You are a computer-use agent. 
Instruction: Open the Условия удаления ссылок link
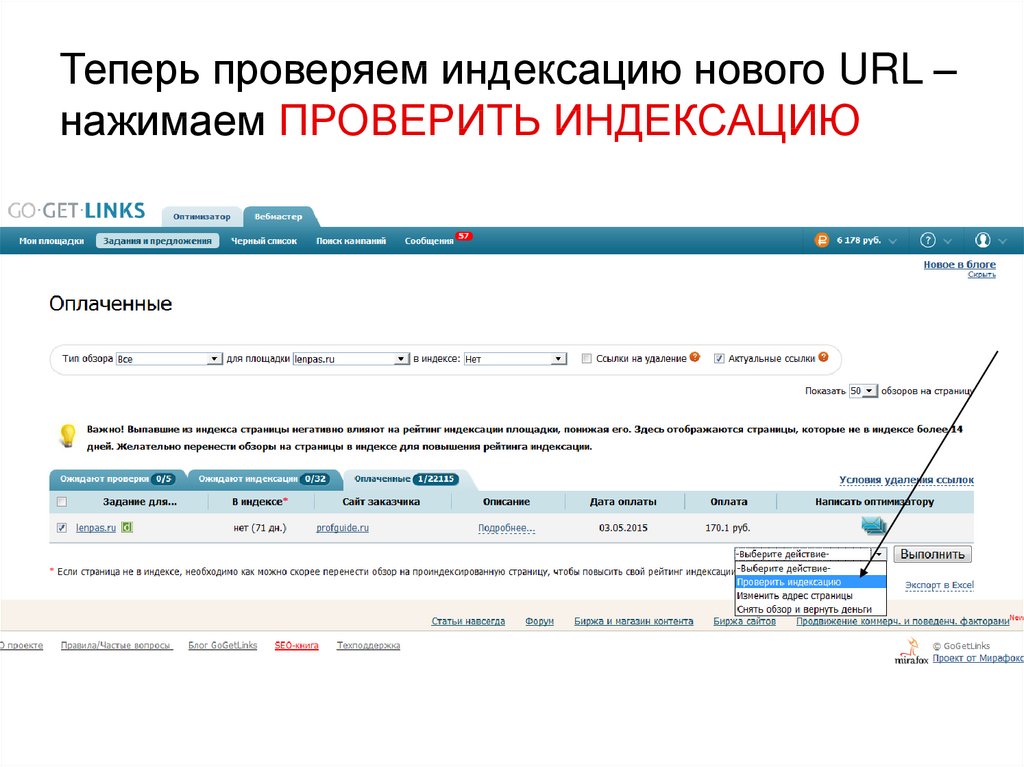(x=906, y=480)
